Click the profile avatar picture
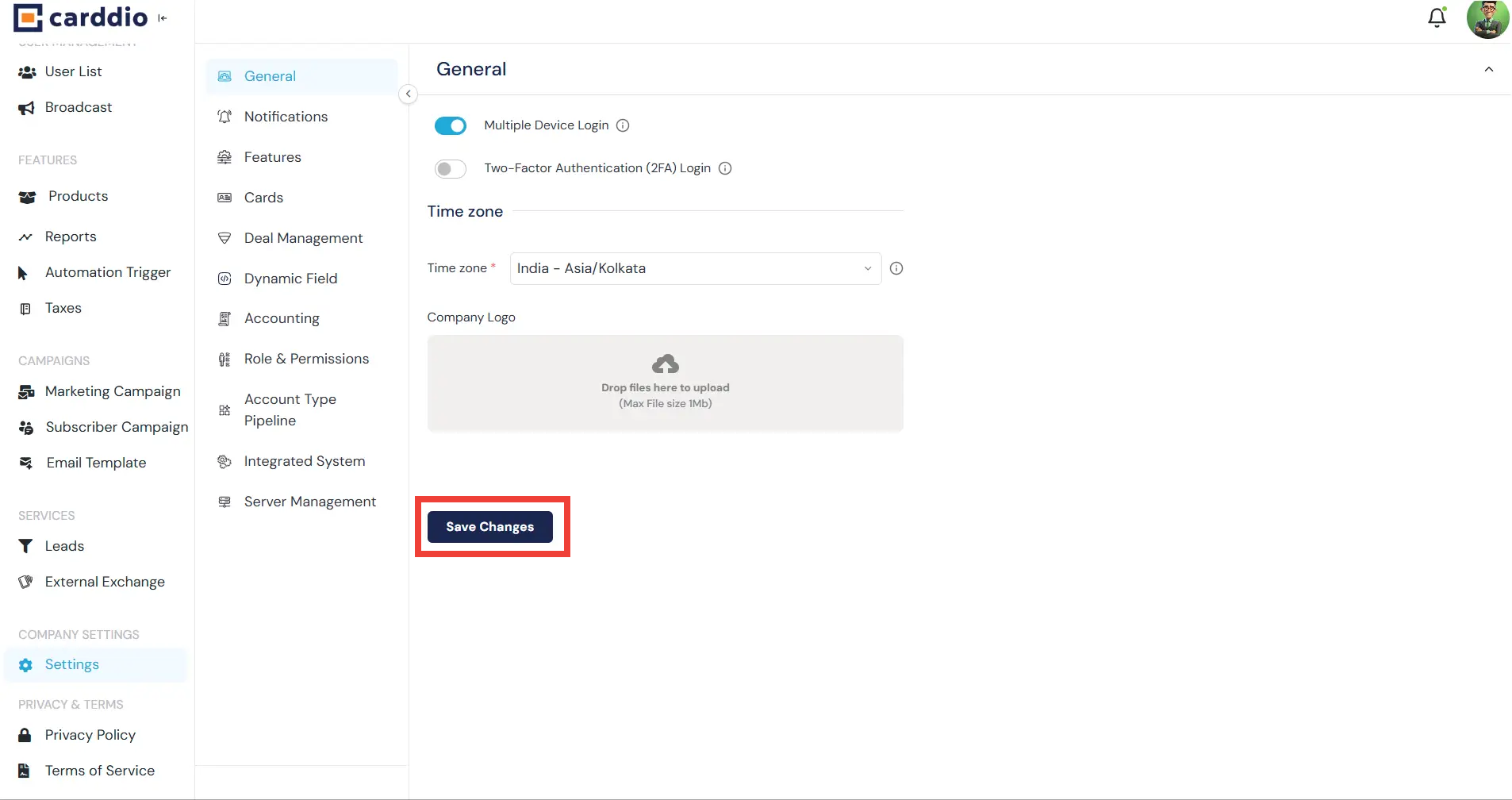Screen dimensions: 1512x800 click(x=1488, y=18)
